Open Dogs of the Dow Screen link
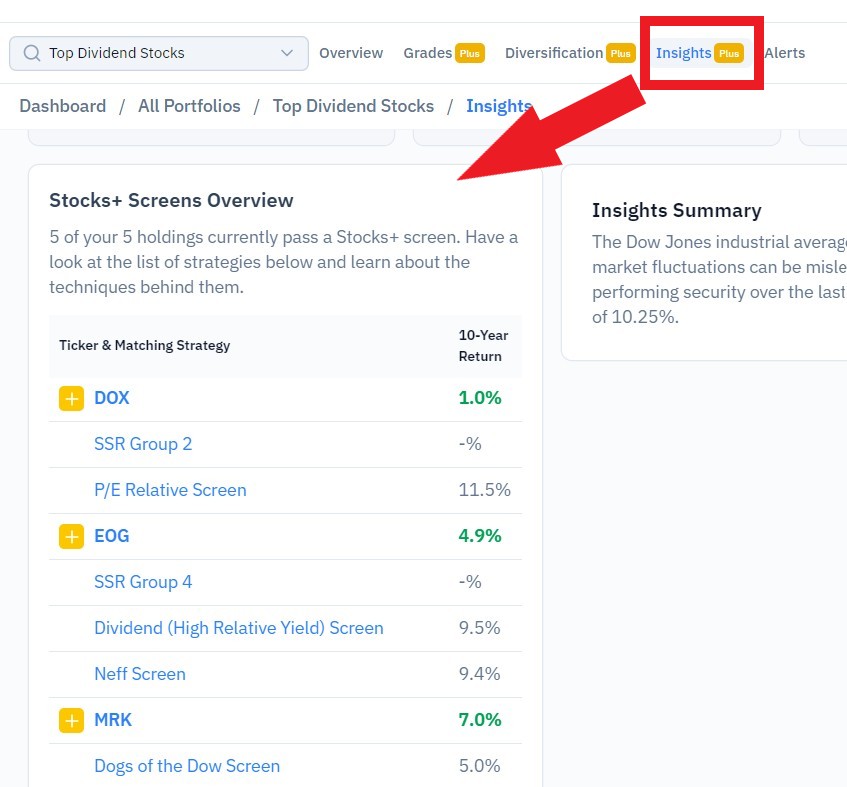 click(187, 766)
